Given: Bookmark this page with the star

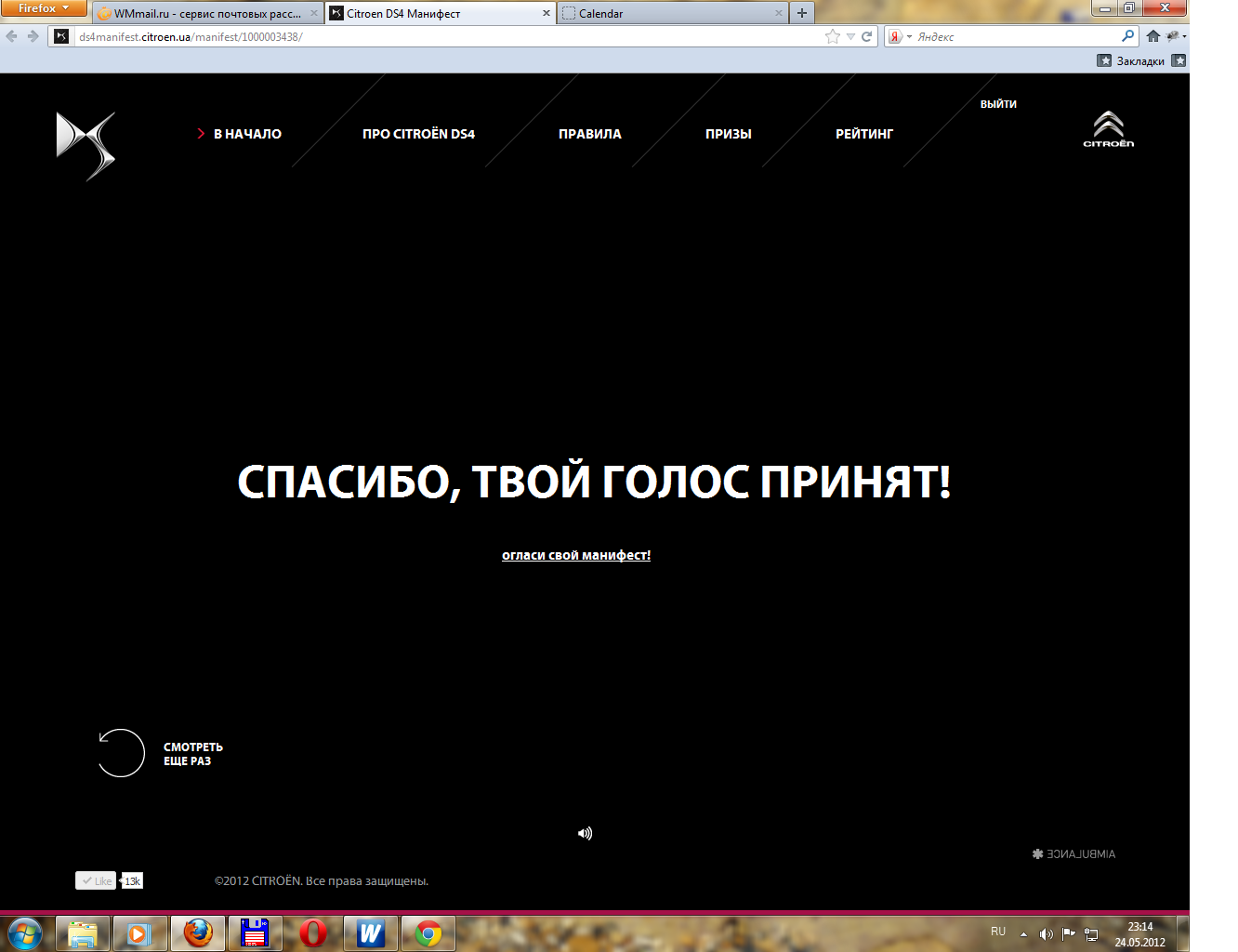Looking at the screenshot, I should pyautogui.click(x=833, y=36).
